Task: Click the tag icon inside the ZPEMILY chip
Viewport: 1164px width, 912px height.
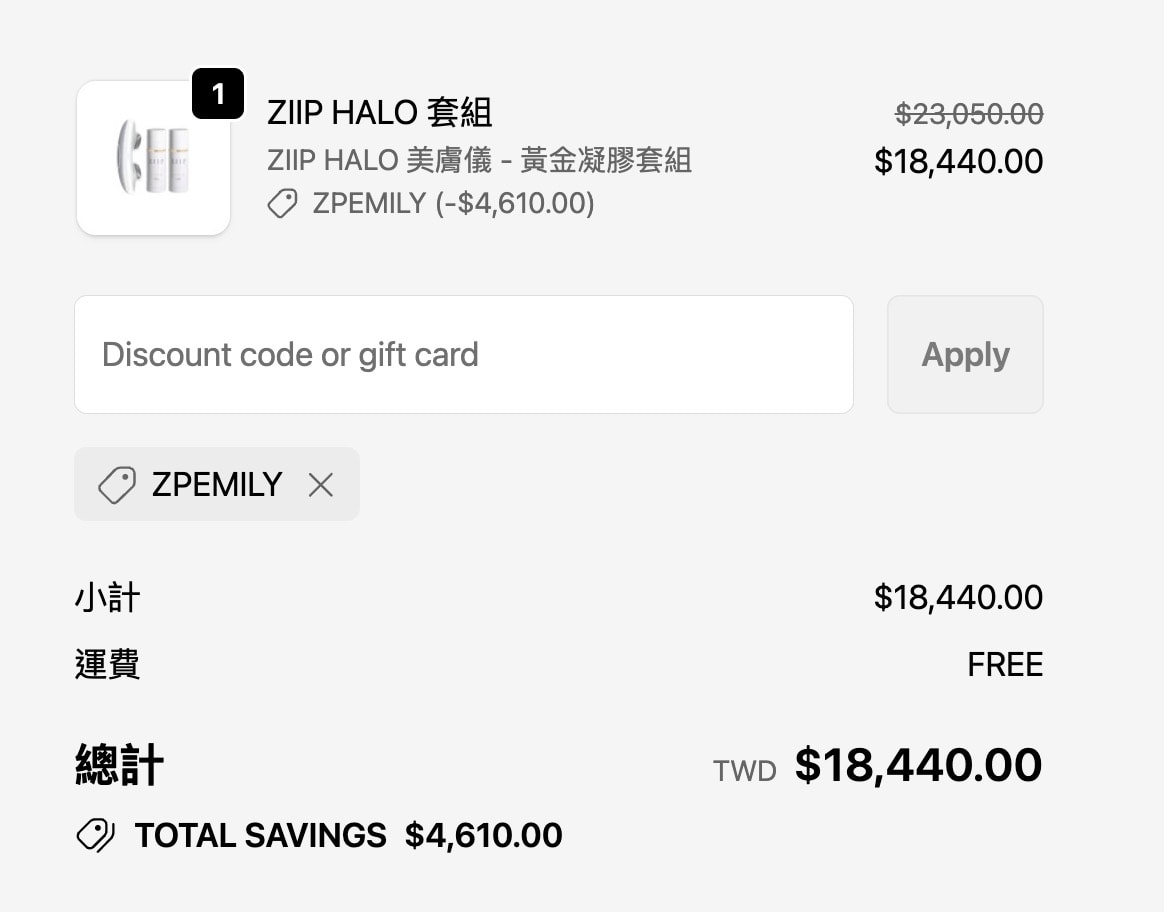Action: click(117, 484)
